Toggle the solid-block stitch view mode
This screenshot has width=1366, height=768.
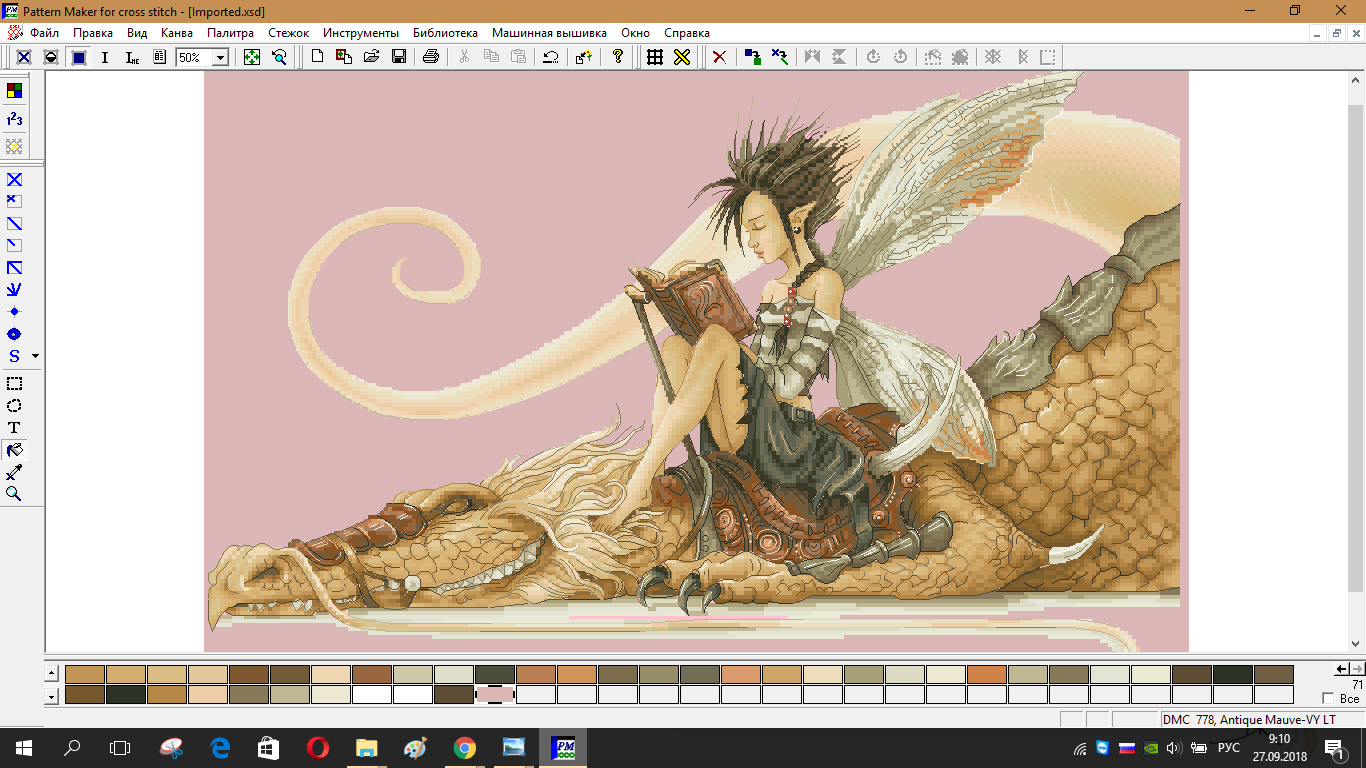point(78,57)
